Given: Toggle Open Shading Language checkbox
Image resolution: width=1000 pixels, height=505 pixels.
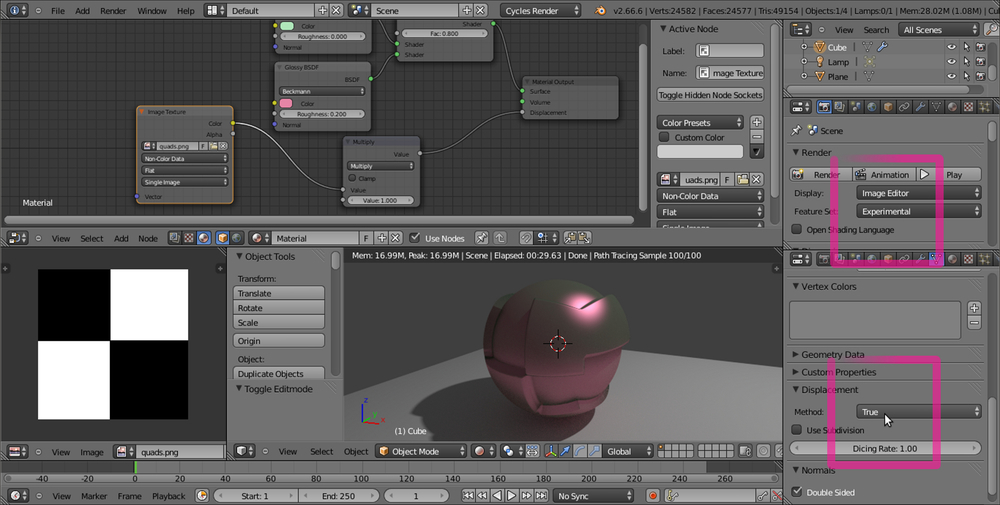Looking at the screenshot, I should [798, 230].
